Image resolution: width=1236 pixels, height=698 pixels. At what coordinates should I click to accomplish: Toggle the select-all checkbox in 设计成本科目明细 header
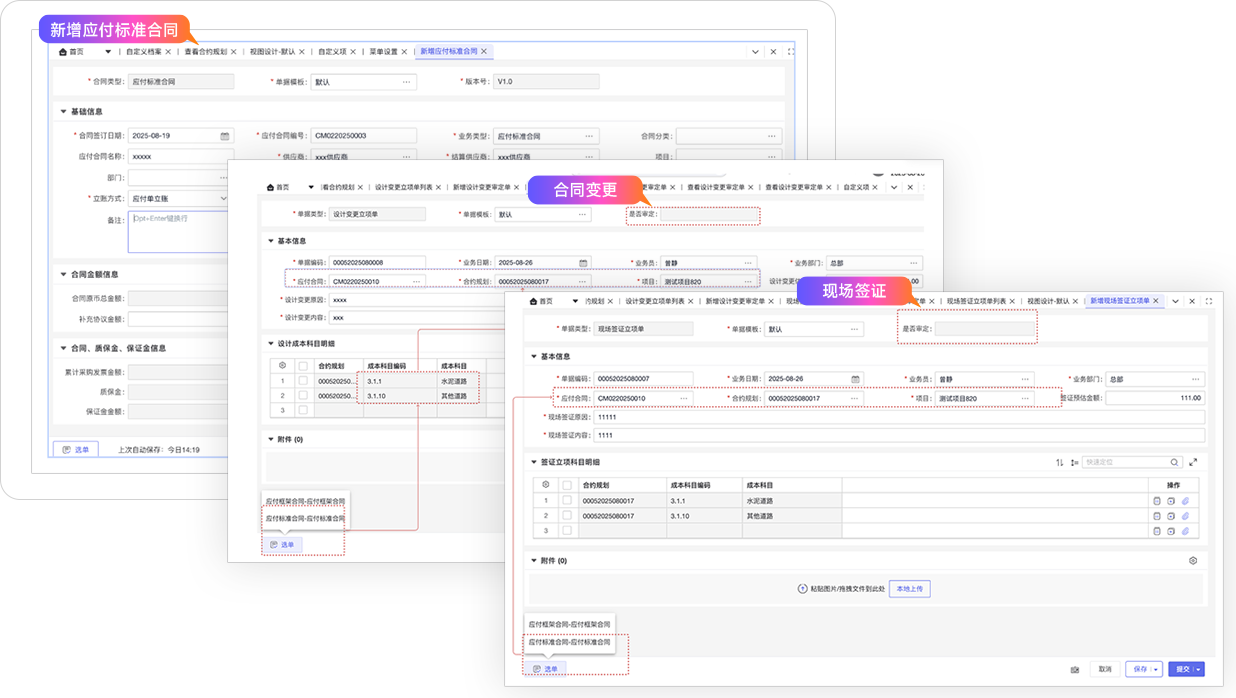303,366
